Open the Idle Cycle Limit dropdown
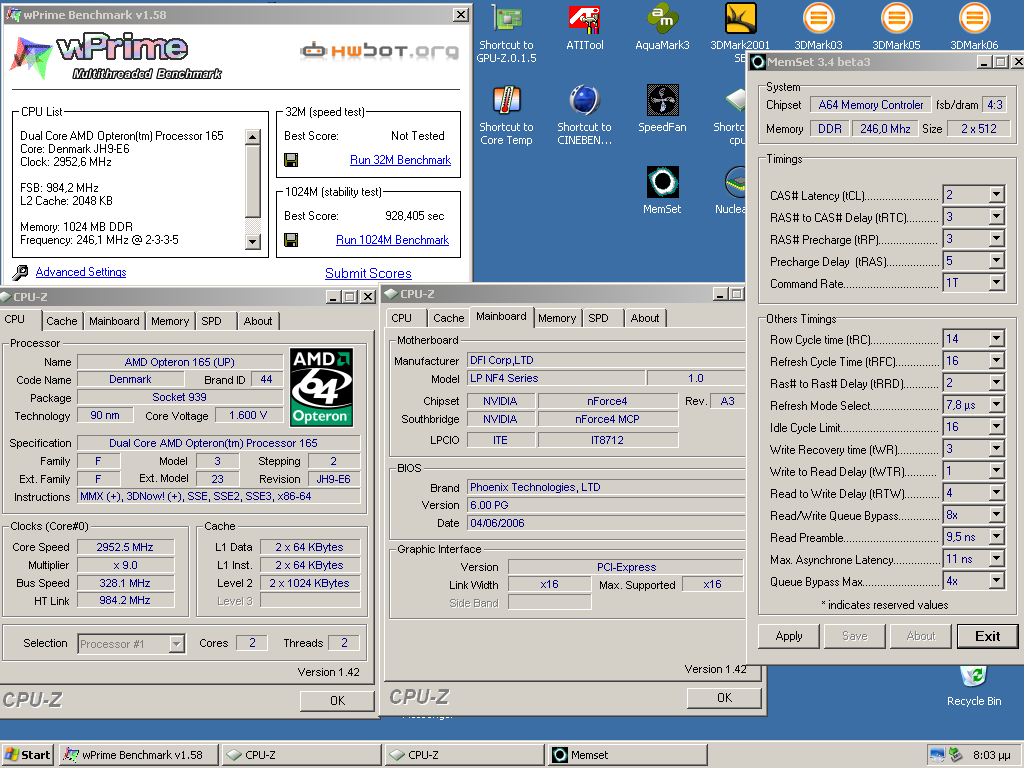Image resolution: width=1024 pixels, height=768 pixels. 997,427
